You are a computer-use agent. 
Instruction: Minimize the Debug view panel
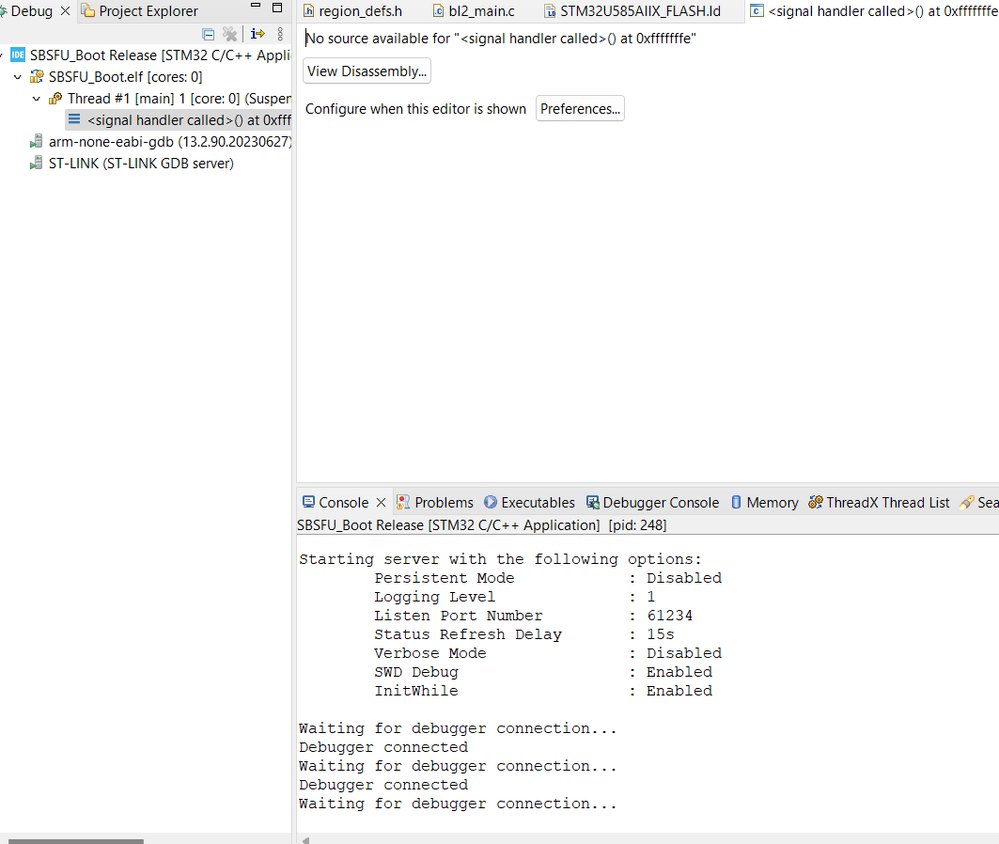point(255,6)
